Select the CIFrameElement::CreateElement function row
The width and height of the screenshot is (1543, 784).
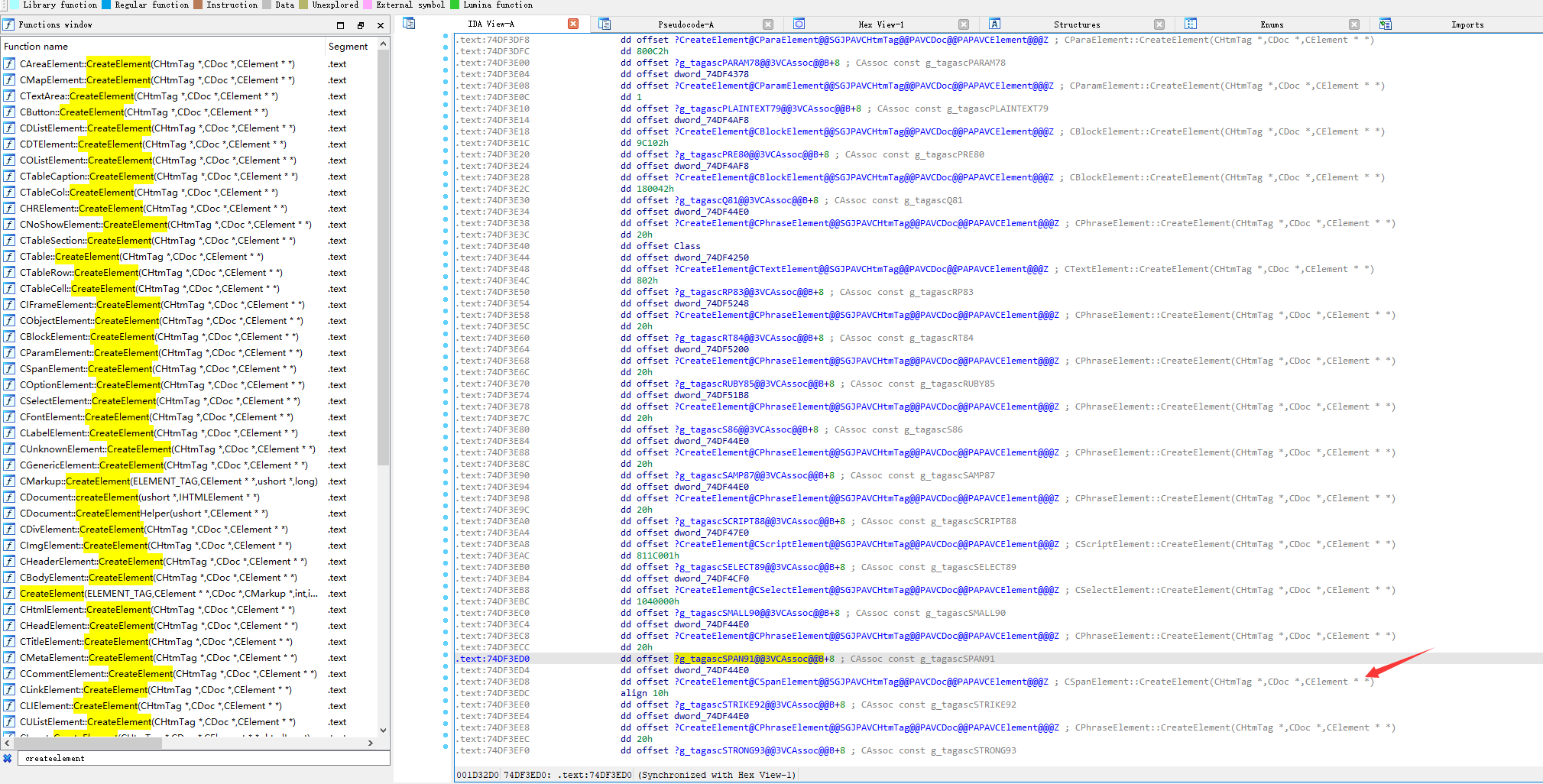[x=189, y=305]
